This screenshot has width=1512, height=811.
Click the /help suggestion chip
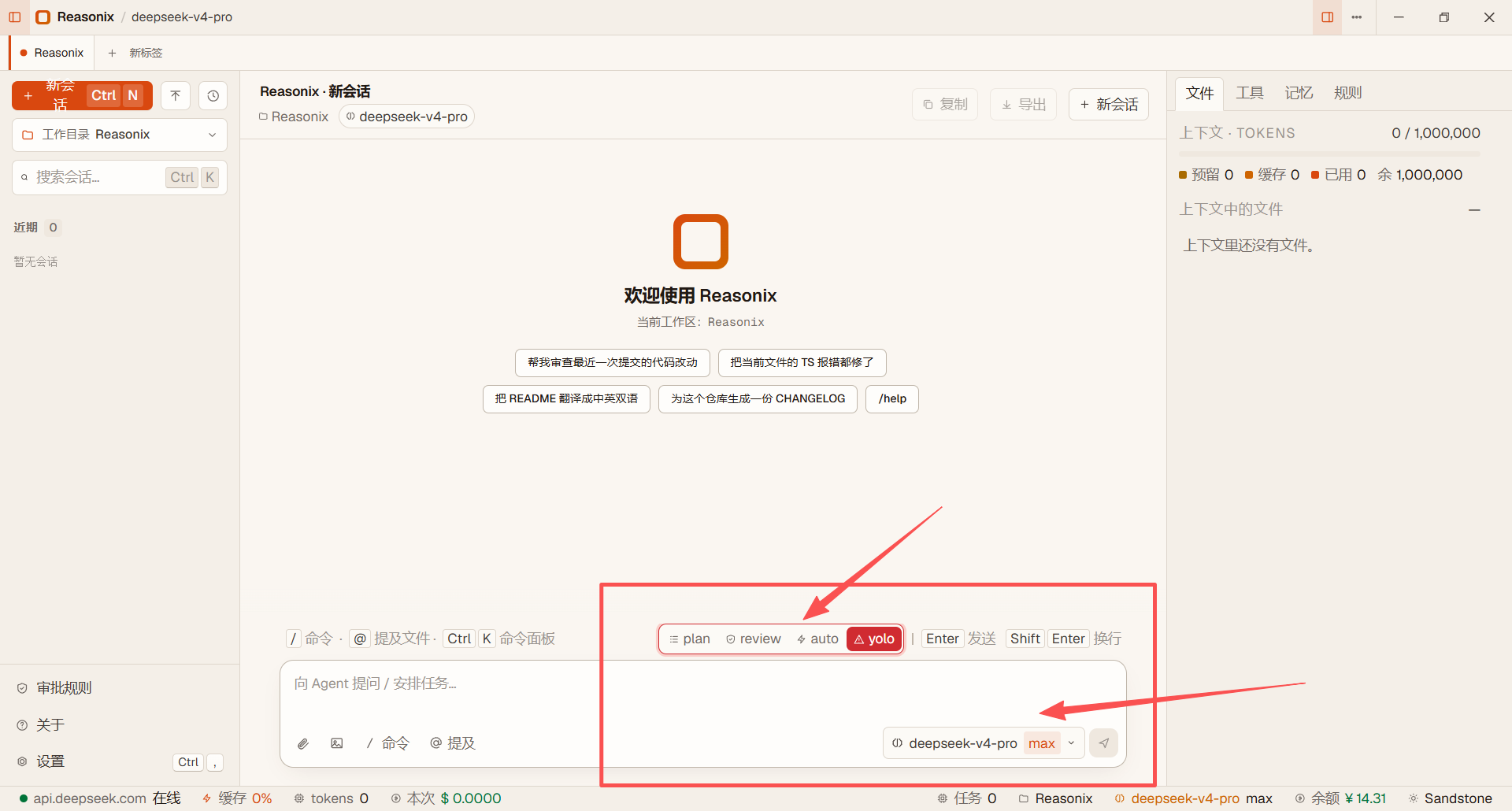[x=892, y=399]
